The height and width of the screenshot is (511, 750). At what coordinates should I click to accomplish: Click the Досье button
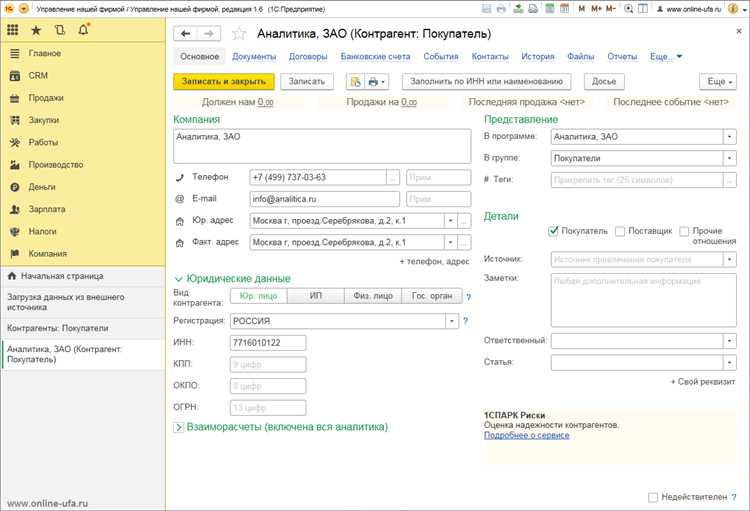tap(604, 82)
